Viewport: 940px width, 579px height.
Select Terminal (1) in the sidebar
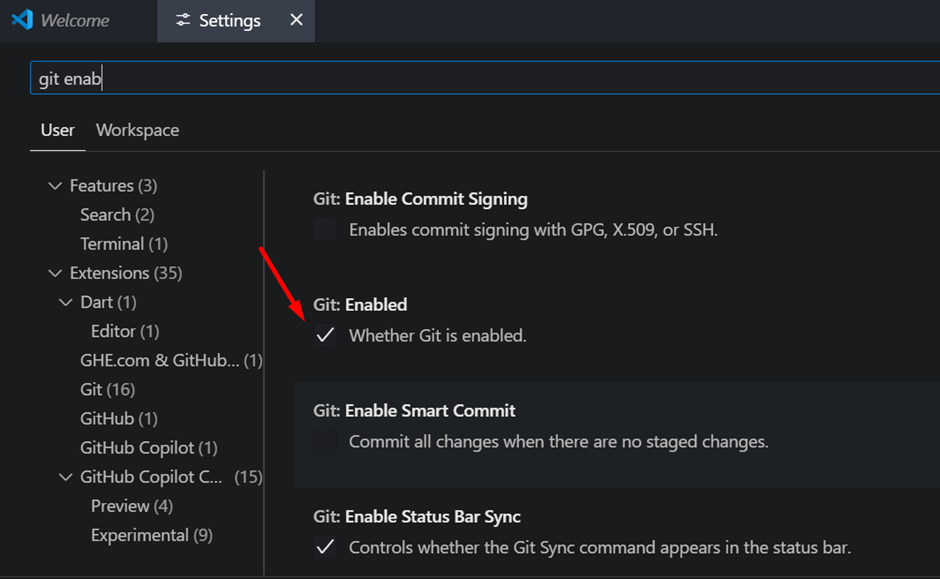pos(124,244)
